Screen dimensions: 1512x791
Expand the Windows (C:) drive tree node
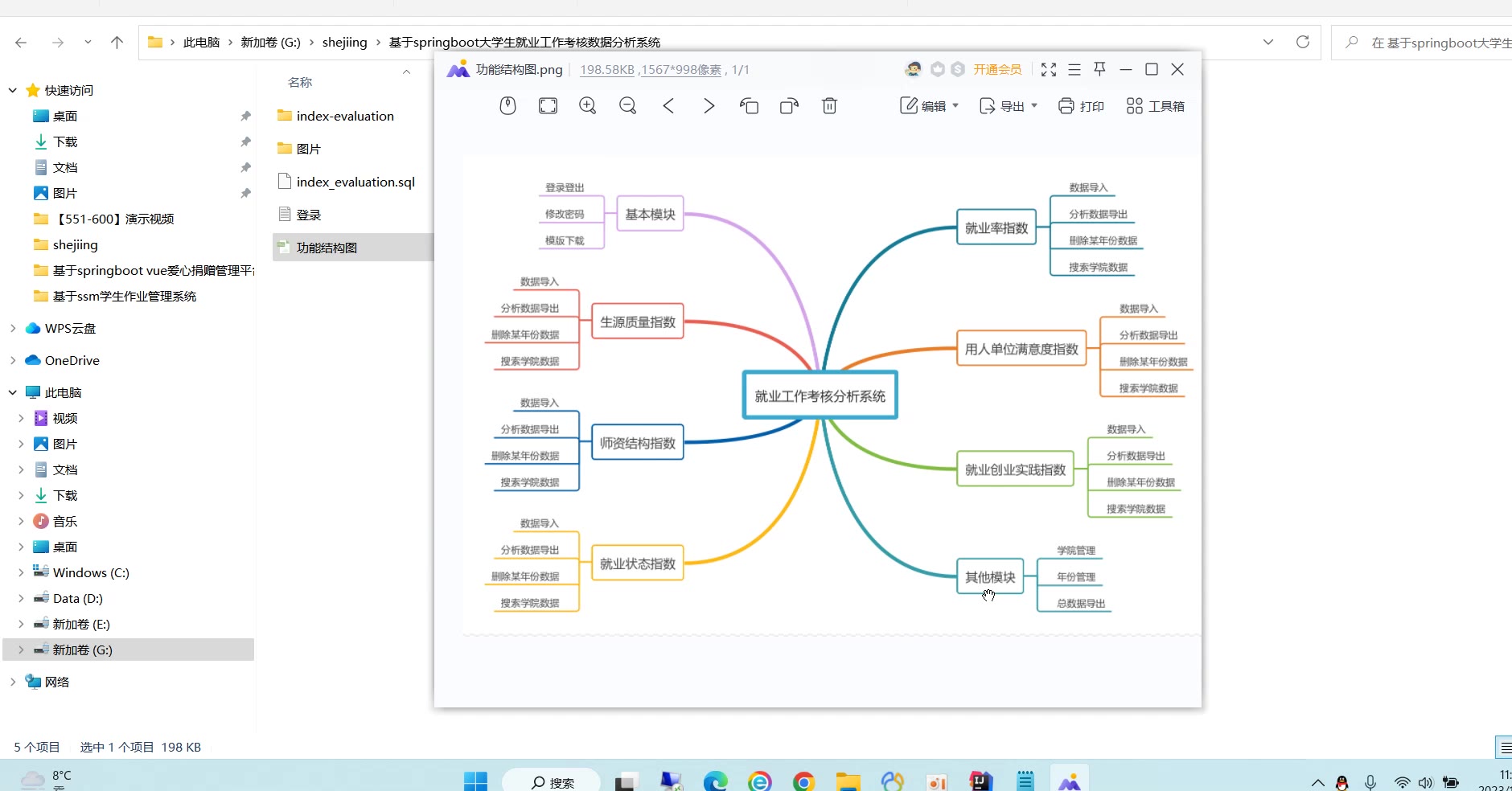pyautogui.click(x=21, y=573)
